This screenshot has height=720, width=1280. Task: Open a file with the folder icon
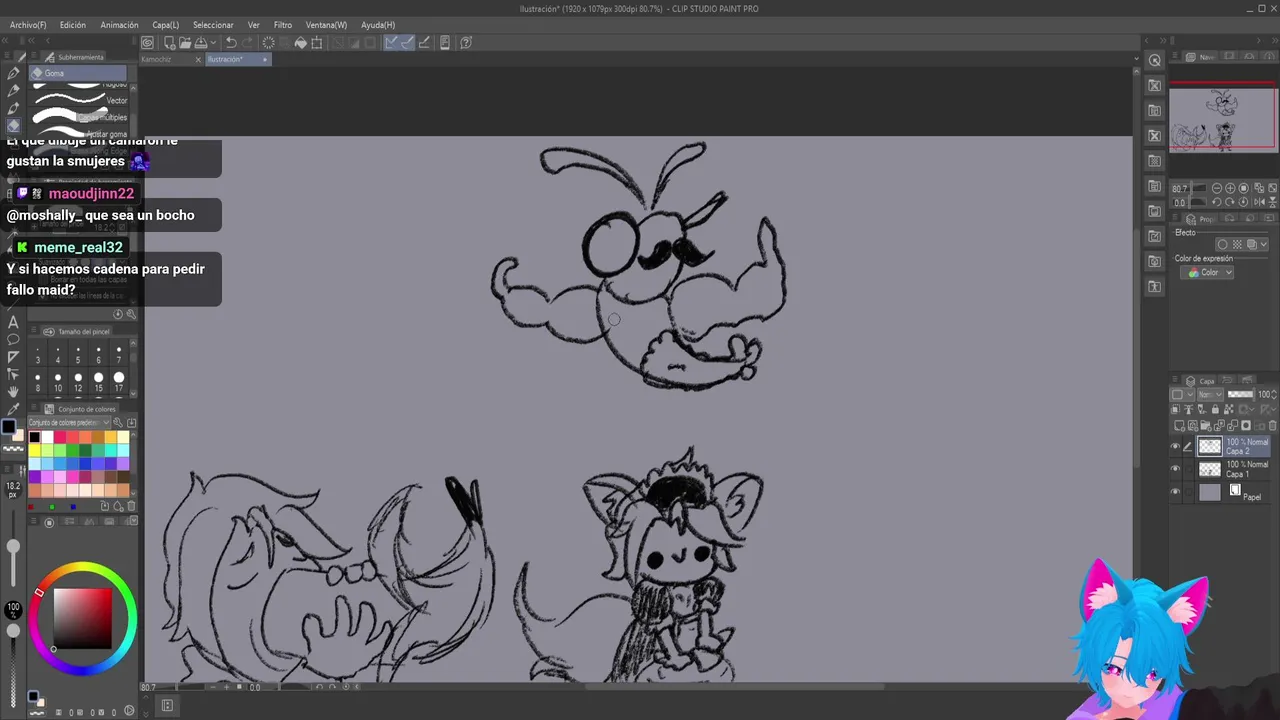185,42
